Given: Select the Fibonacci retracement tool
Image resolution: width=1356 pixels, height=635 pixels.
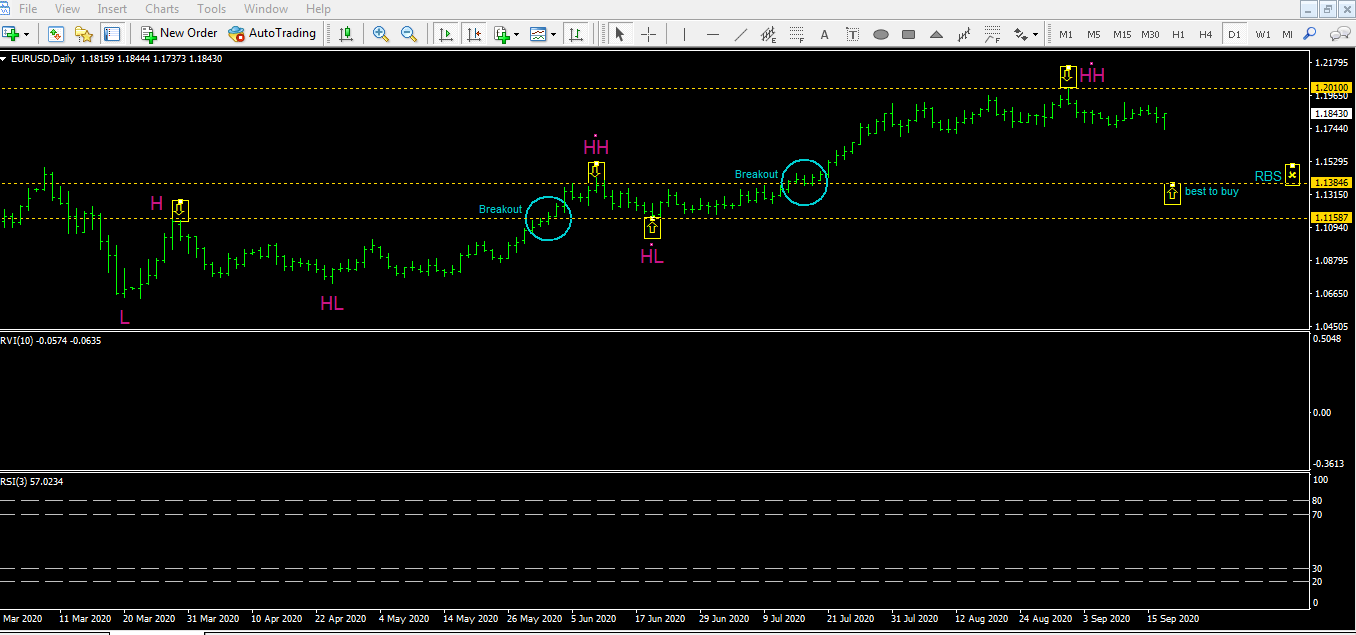Looking at the screenshot, I should pos(796,34).
